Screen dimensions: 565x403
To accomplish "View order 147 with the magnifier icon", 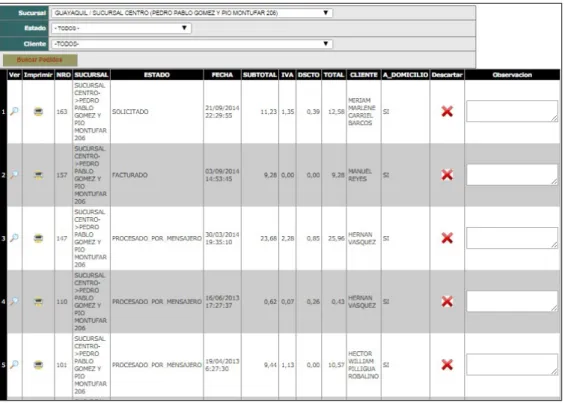I will point(14,238).
